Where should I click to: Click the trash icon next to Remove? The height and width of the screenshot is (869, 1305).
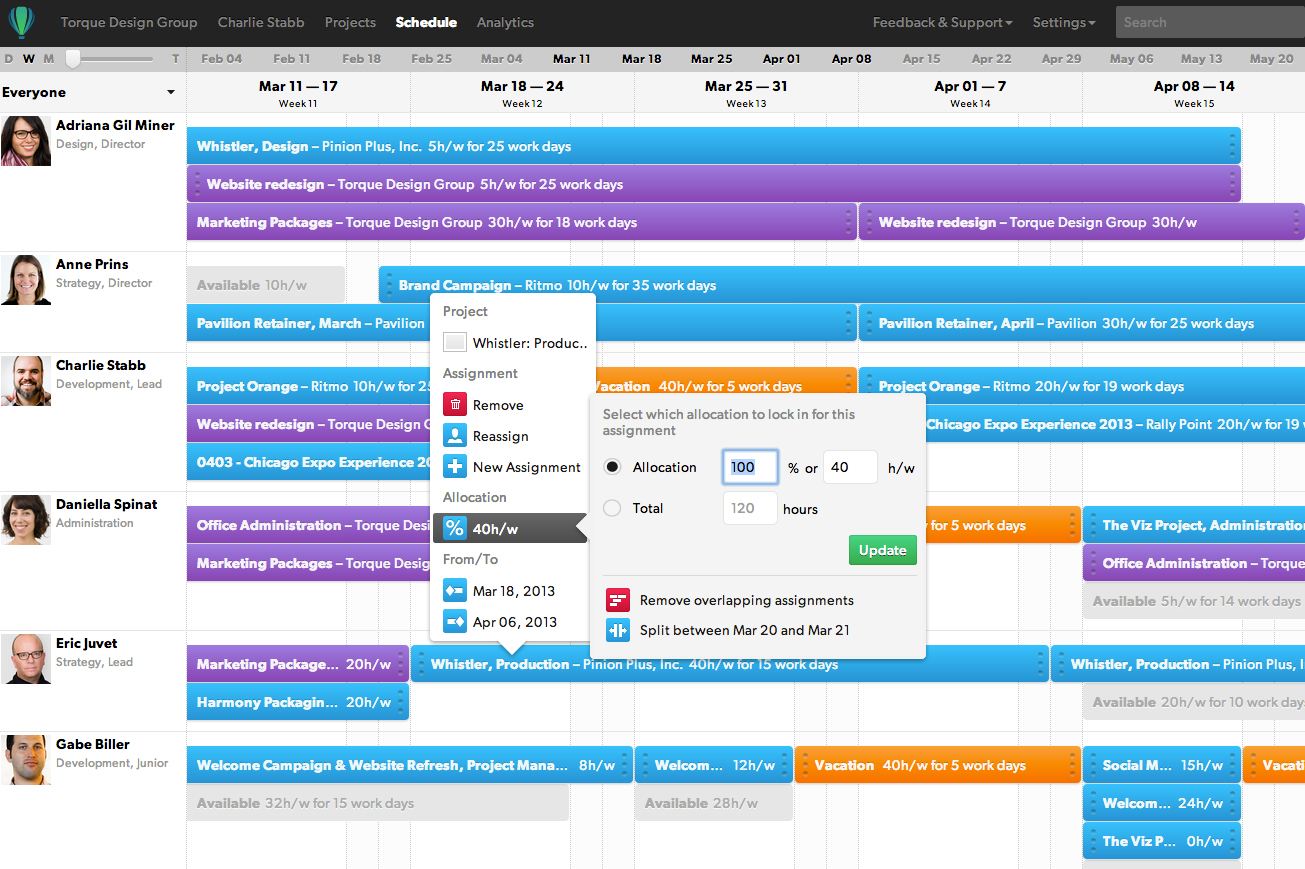click(x=455, y=405)
